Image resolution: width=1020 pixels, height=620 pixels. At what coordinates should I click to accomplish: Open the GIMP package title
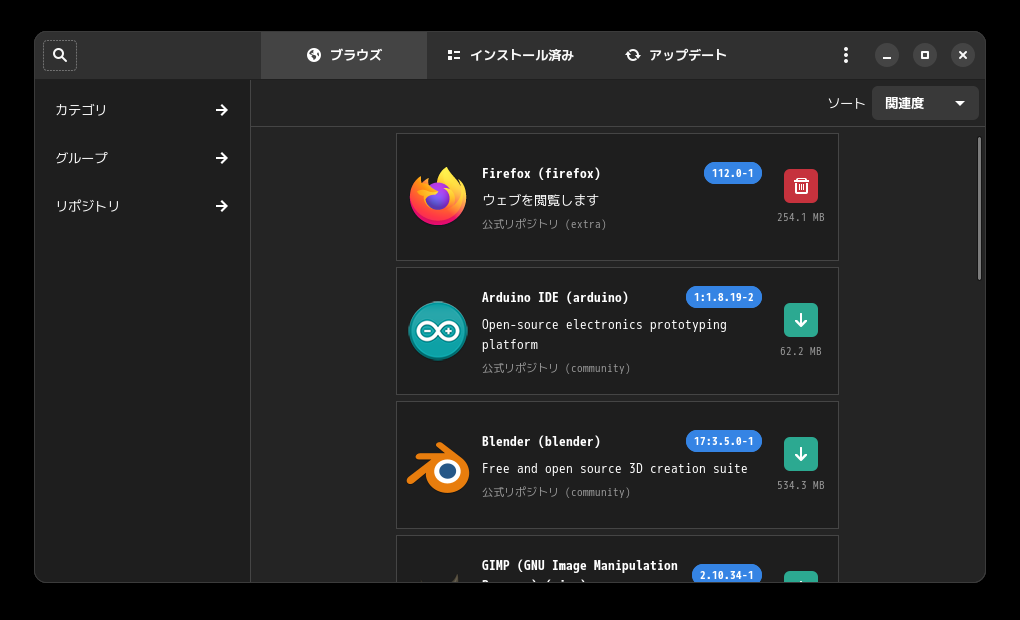click(x=580, y=570)
